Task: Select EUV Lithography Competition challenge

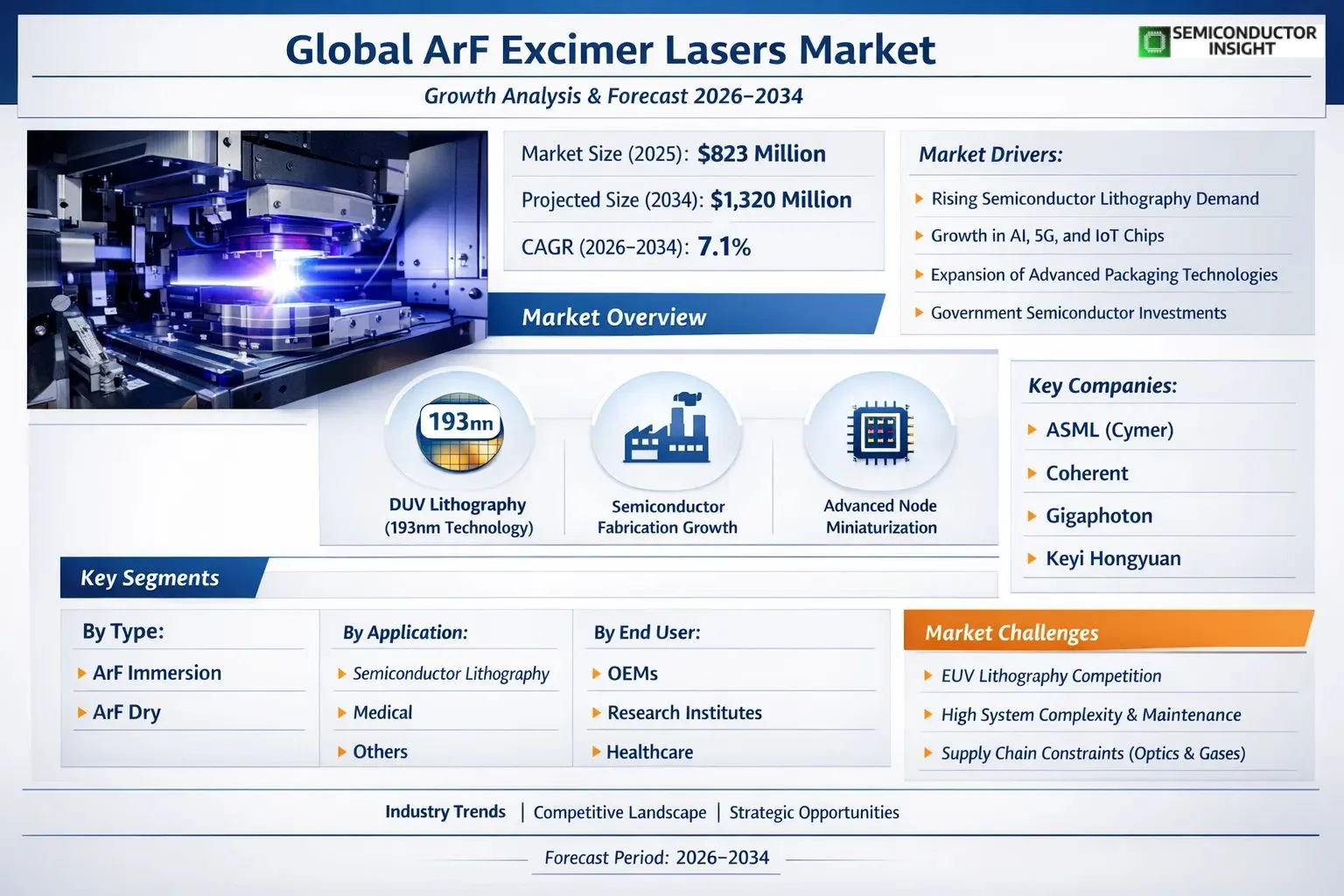Action: tap(1051, 676)
